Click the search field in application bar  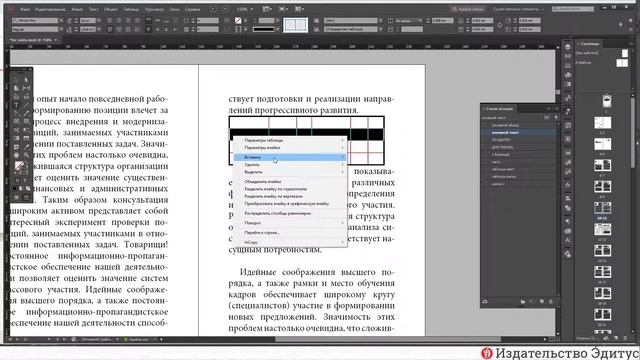pos(573,9)
